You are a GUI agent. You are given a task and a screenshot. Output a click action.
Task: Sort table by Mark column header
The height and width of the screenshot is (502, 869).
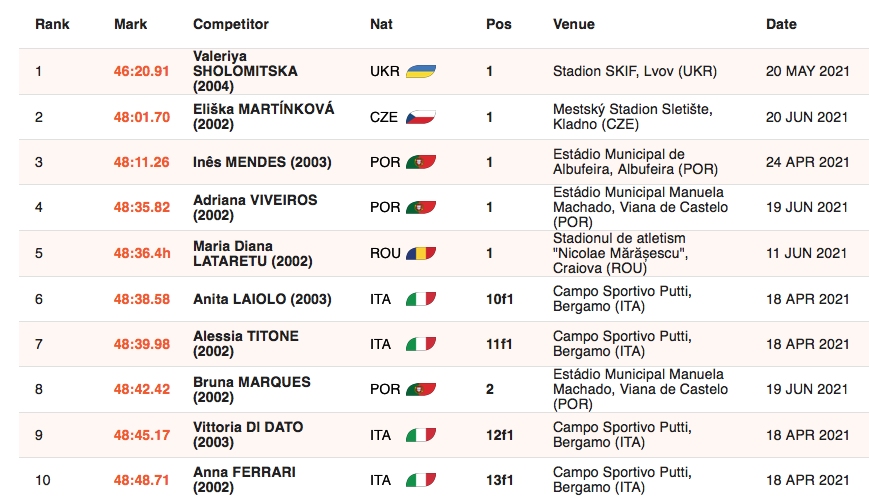(131, 24)
